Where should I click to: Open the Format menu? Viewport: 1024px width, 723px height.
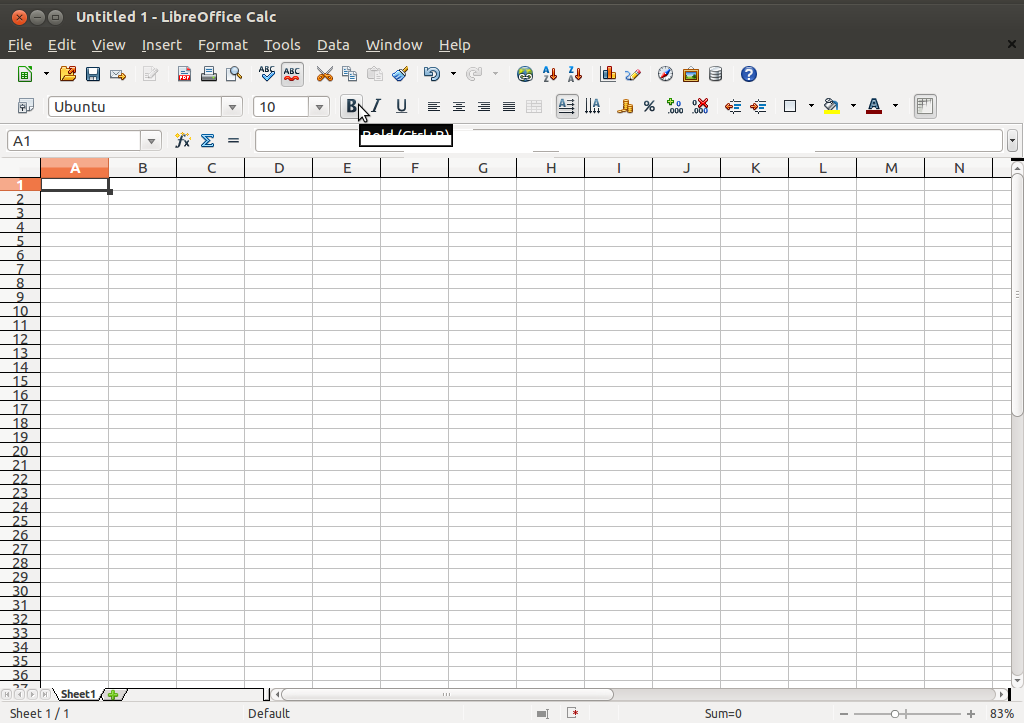(x=222, y=45)
